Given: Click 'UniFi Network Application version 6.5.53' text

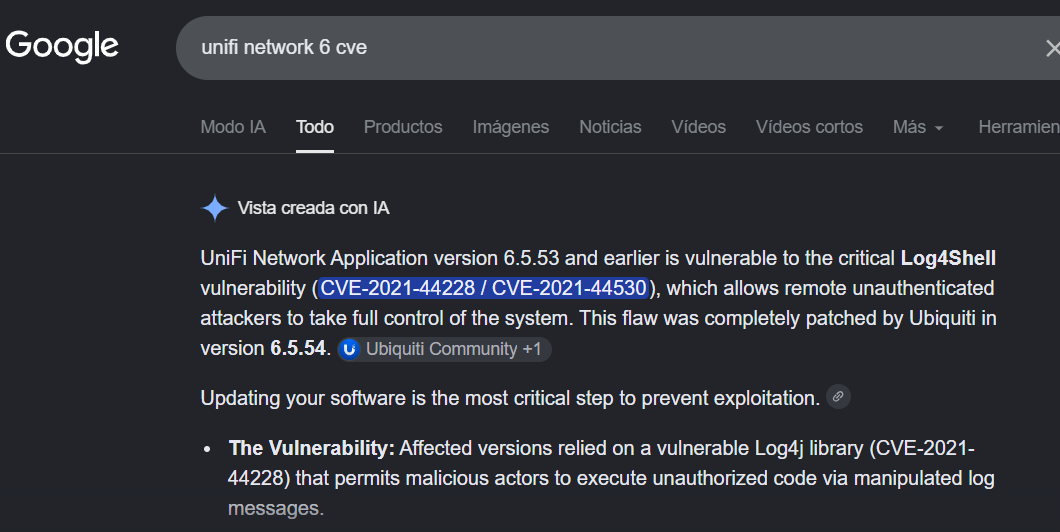Looking at the screenshot, I should pyautogui.click(x=380, y=258).
